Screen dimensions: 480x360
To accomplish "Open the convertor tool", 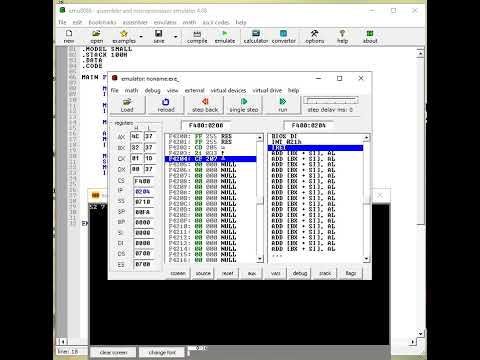I will pyautogui.click(x=284, y=36).
